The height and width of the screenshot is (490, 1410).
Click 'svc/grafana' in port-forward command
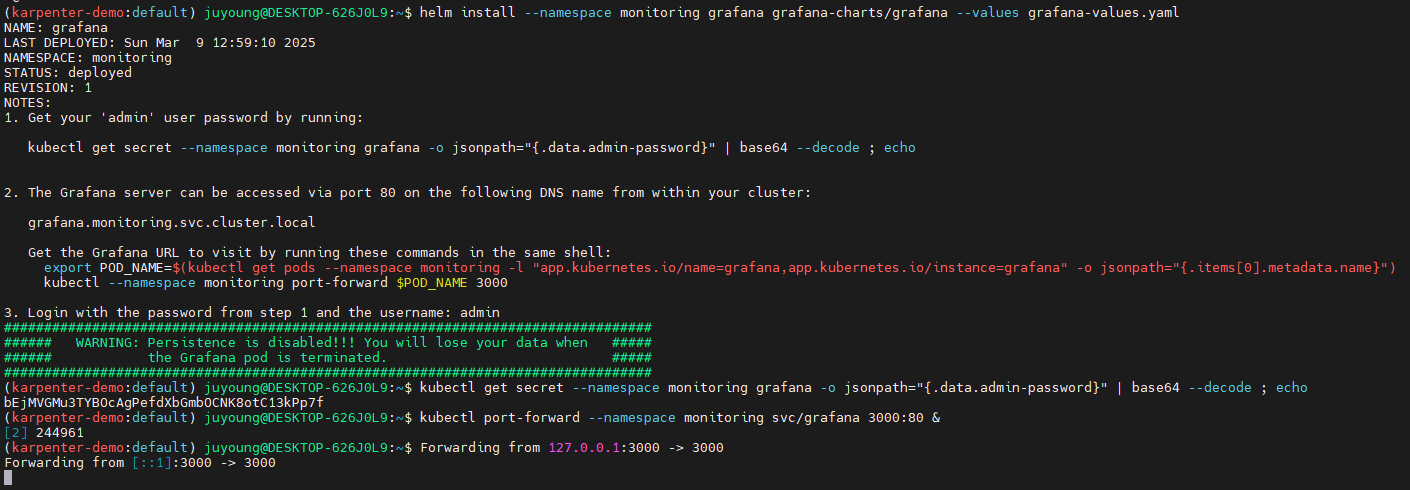pos(811,418)
